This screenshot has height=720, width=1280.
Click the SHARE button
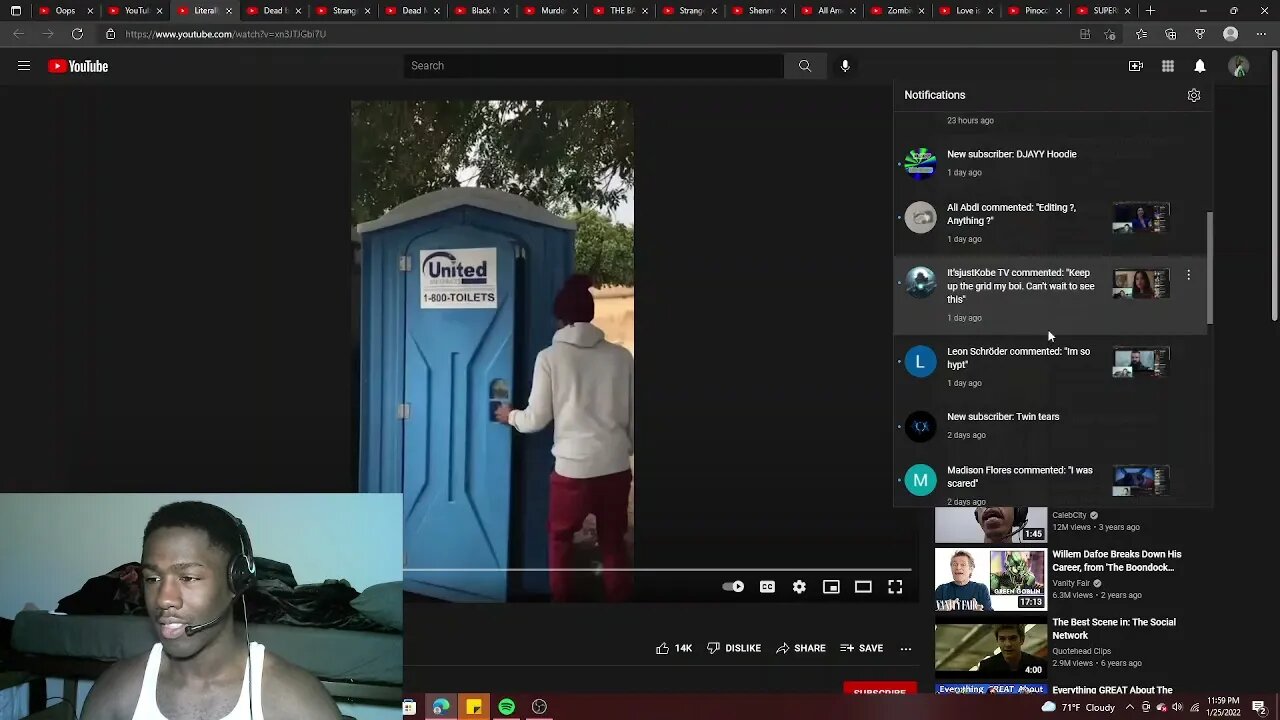click(x=801, y=648)
